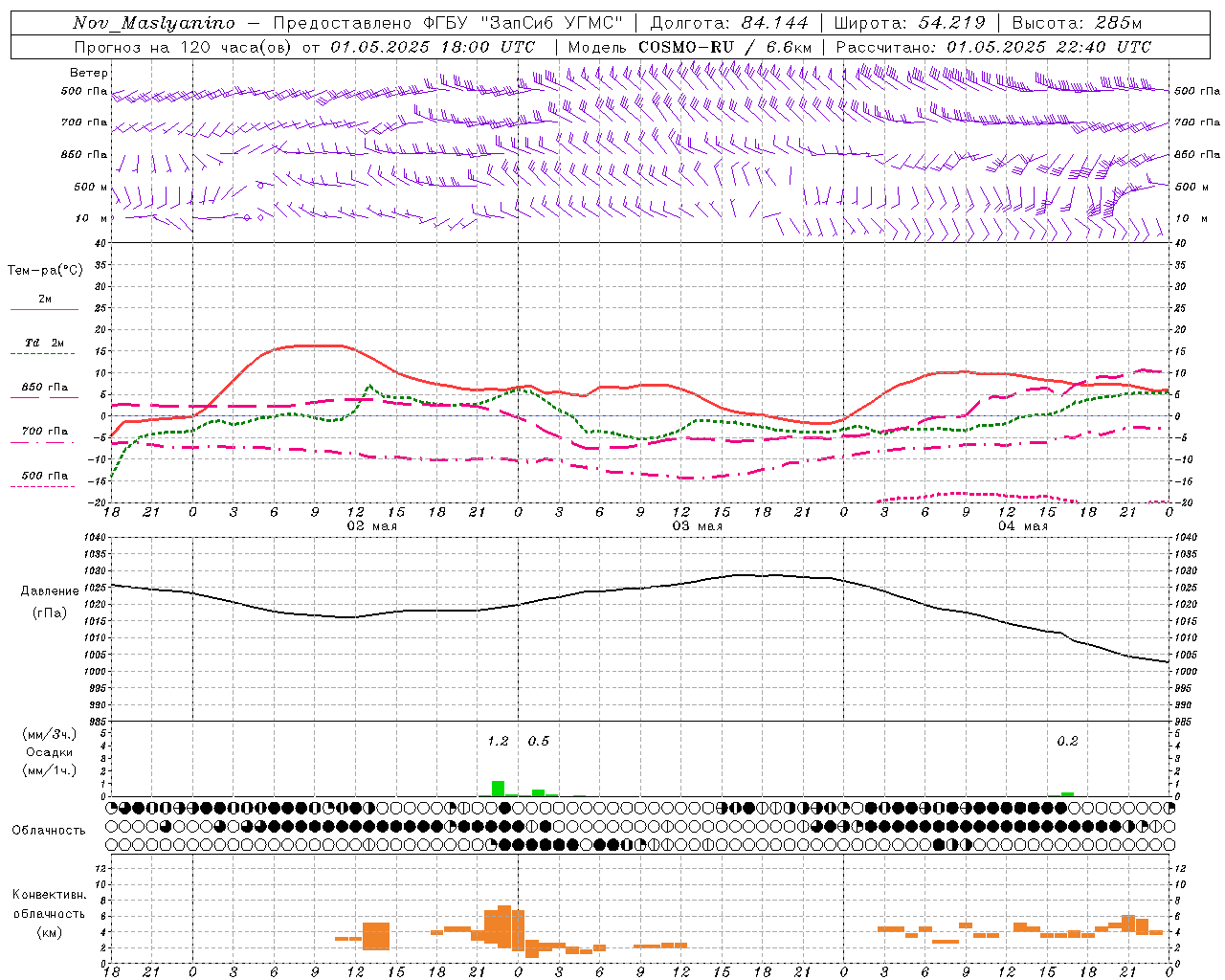Click the (мм/1ч.) precipitation unit label

point(50,770)
